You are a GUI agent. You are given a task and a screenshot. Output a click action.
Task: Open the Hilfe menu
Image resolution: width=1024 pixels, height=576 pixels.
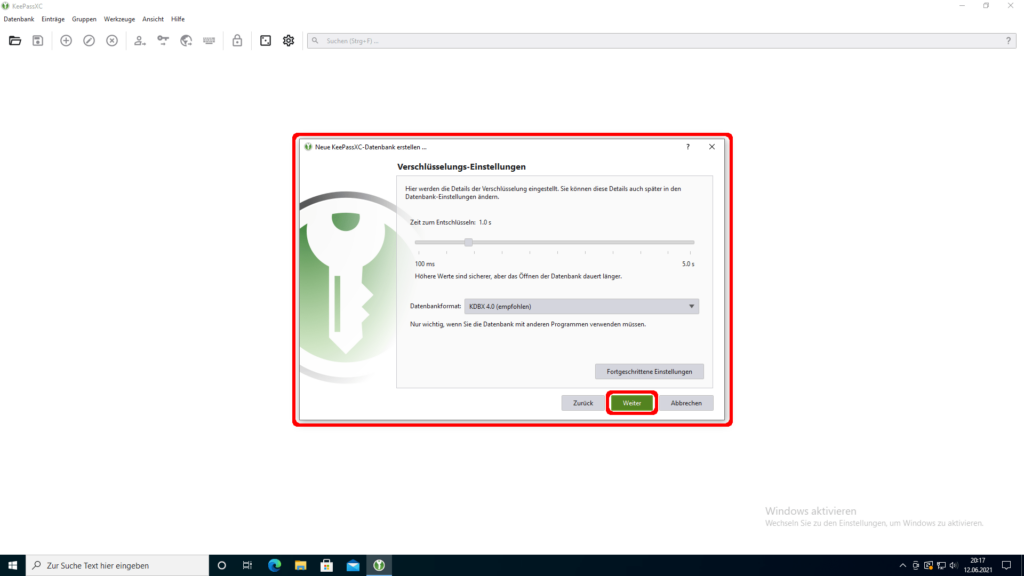(178, 20)
